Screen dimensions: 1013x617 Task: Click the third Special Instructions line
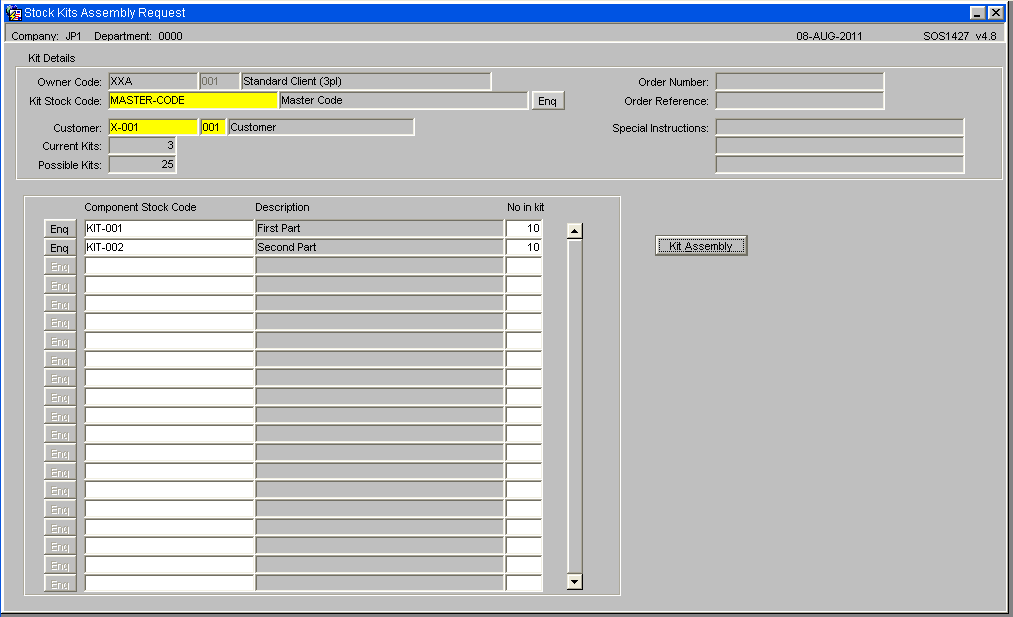coord(840,165)
